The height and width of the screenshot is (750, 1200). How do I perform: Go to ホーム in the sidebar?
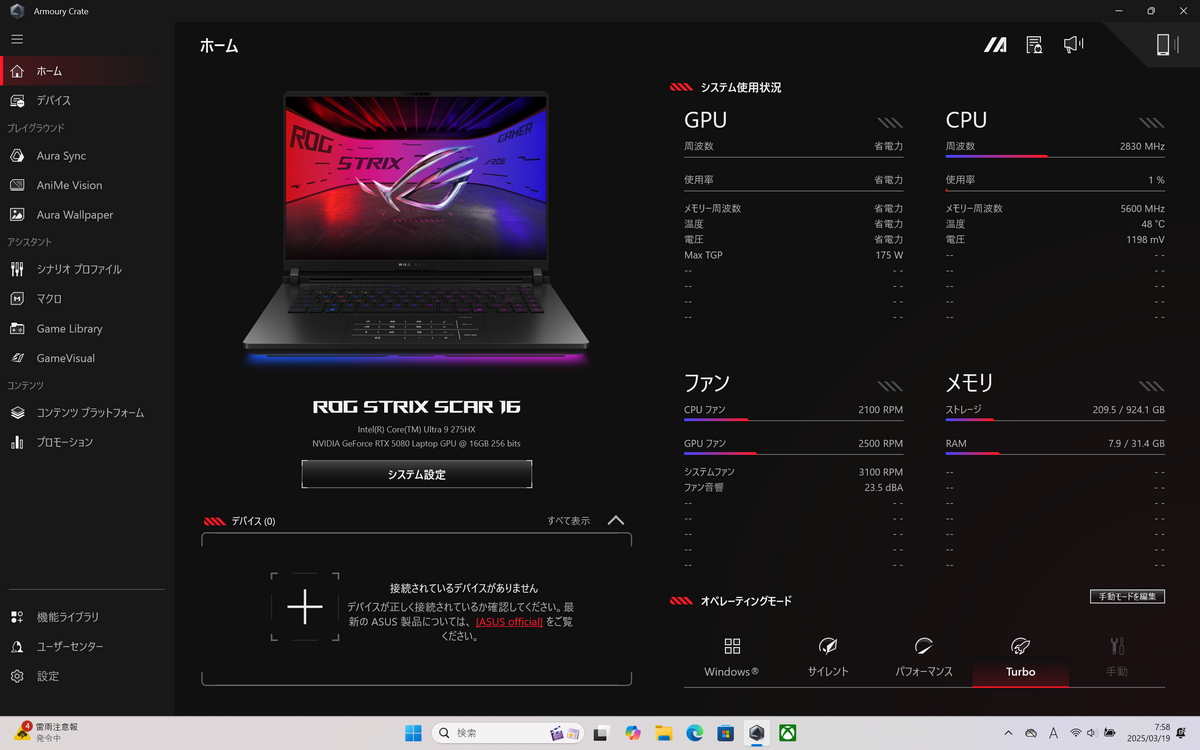87,71
